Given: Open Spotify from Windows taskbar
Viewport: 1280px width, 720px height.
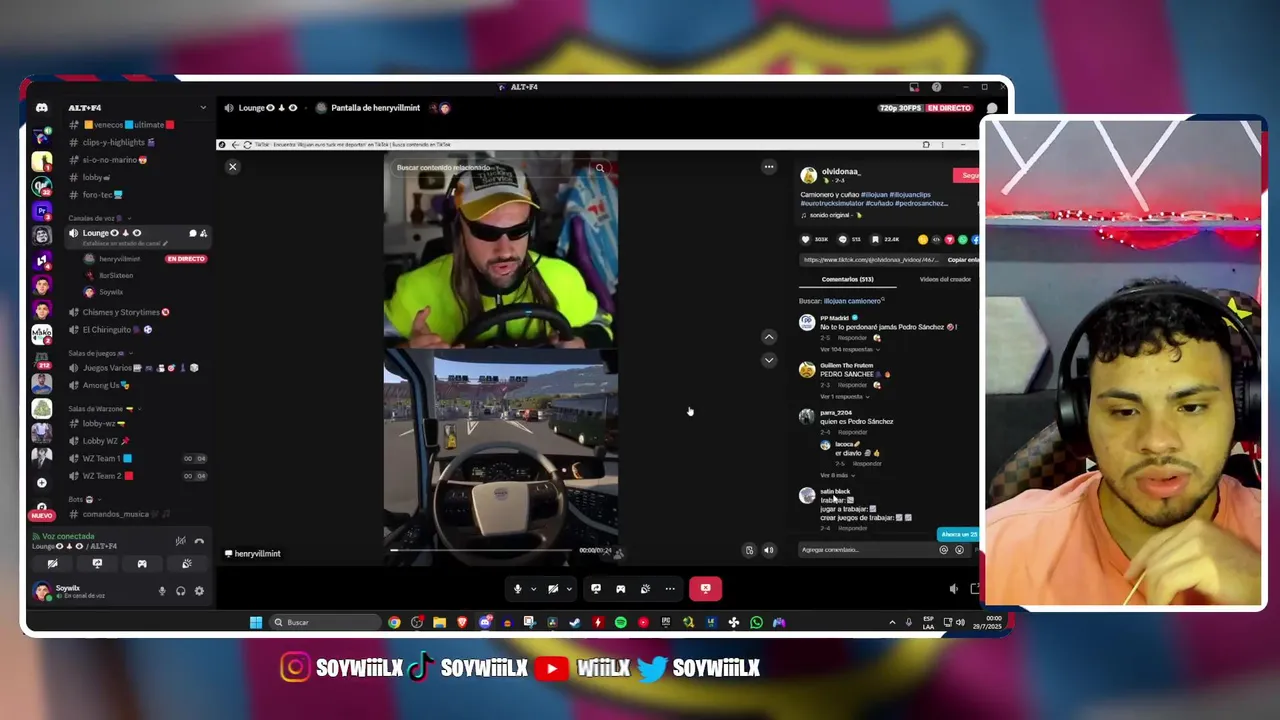Looking at the screenshot, I should point(620,623).
